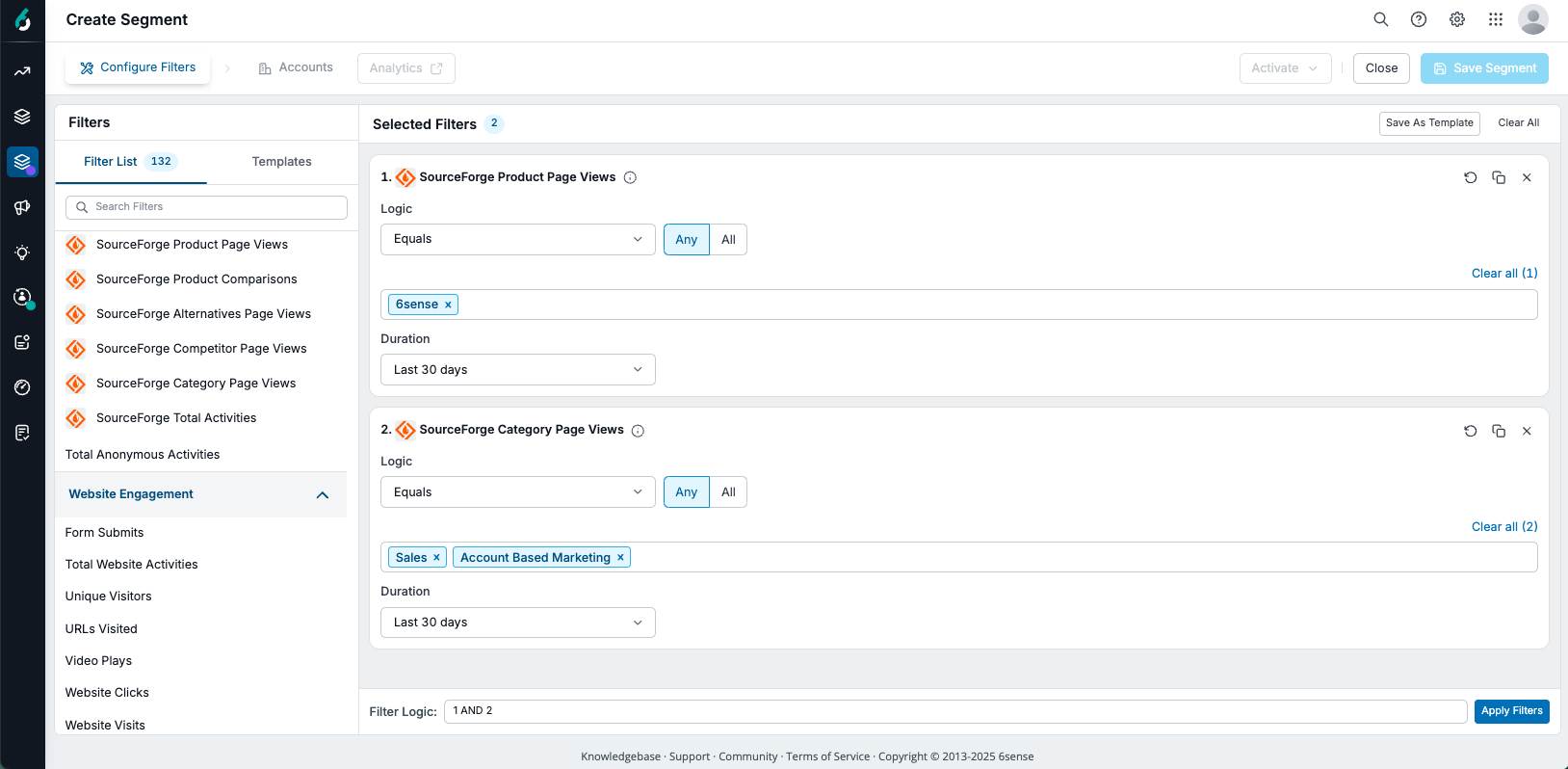Open the Activate dropdown
The width and height of the screenshot is (1568, 769).
coord(1285,68)
